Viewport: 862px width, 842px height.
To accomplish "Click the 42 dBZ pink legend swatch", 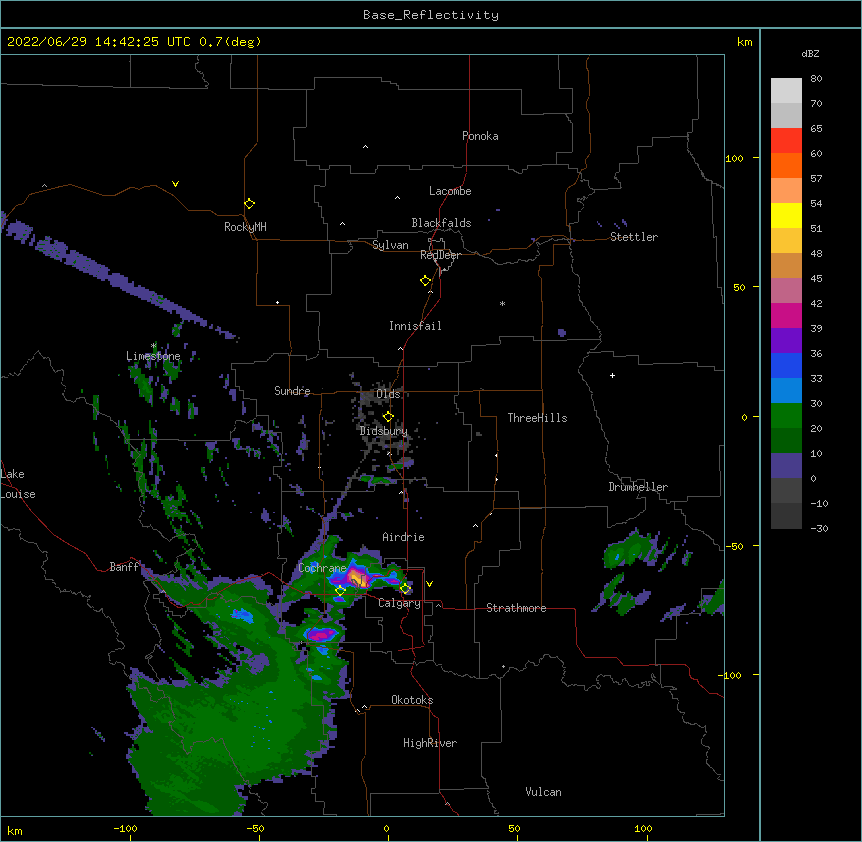I will point(786,291).
